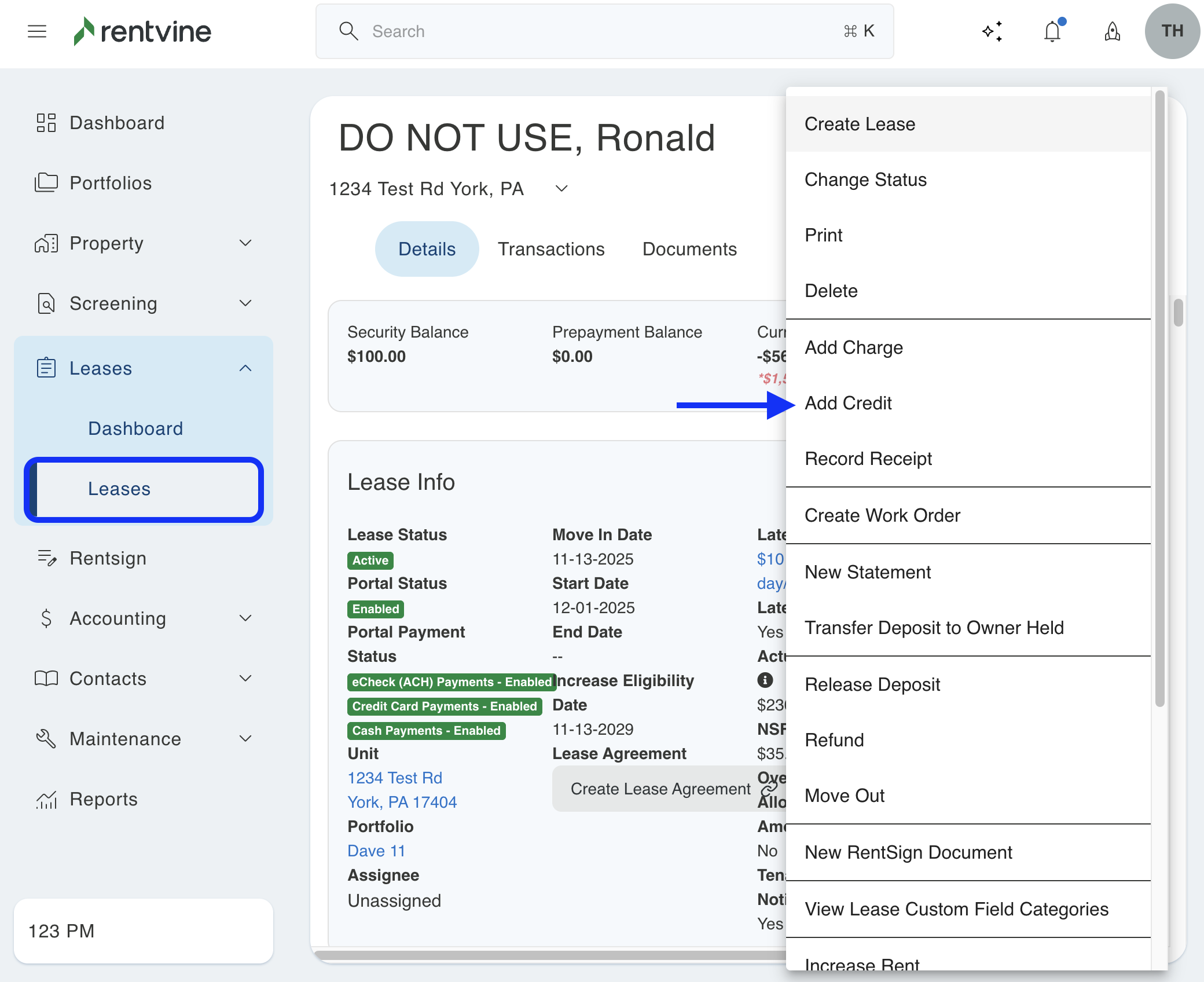Click Create Lease Agreement button
This screenshot has height=982, width=1204.
coord(660,789)
